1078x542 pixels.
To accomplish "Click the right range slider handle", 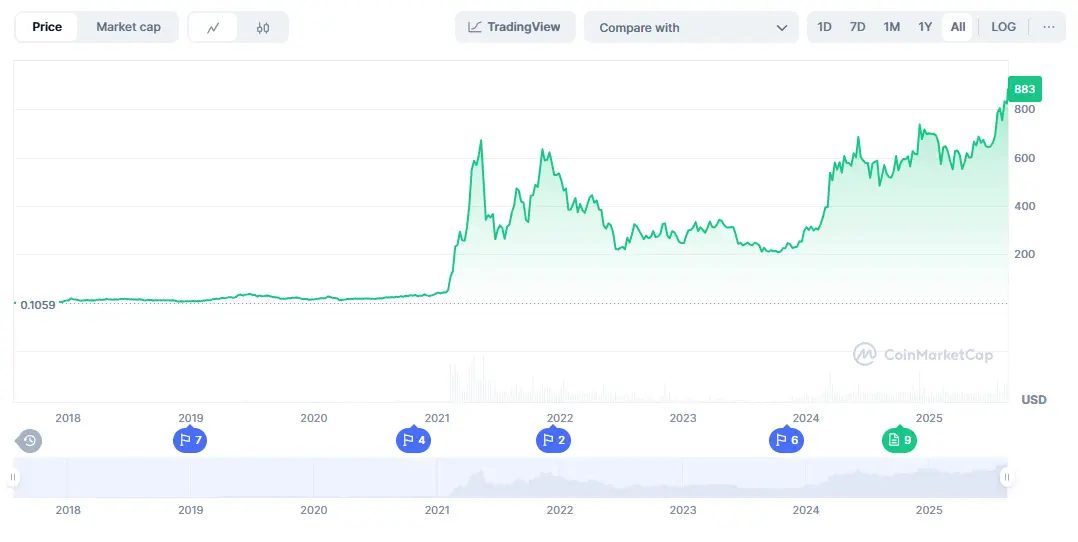I will click(1007, 478).
